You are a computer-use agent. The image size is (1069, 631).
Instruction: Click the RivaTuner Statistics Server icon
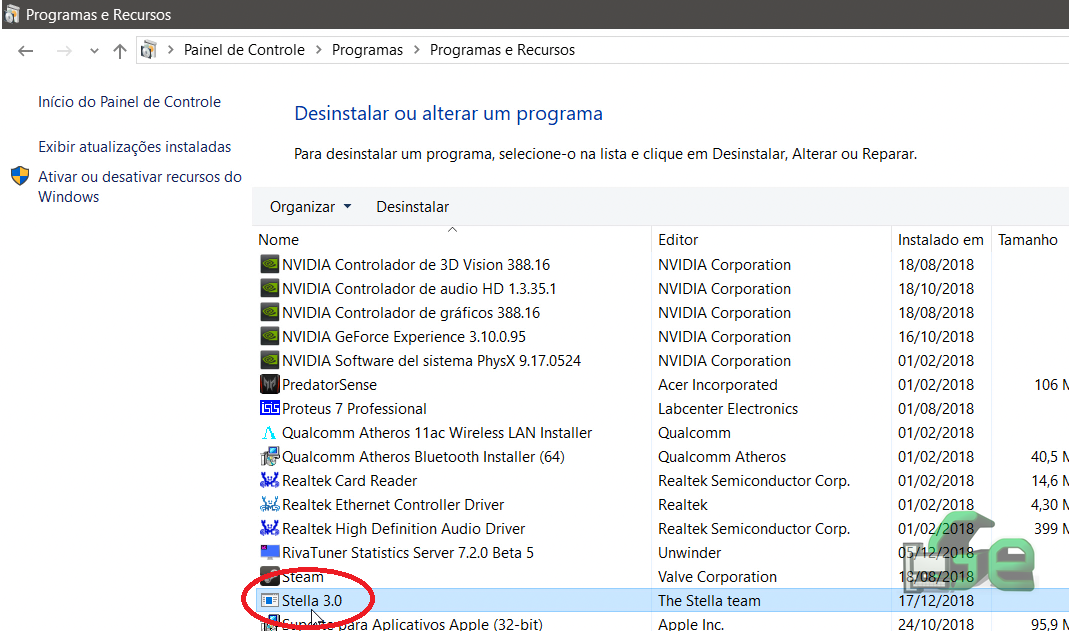point(269,552)
